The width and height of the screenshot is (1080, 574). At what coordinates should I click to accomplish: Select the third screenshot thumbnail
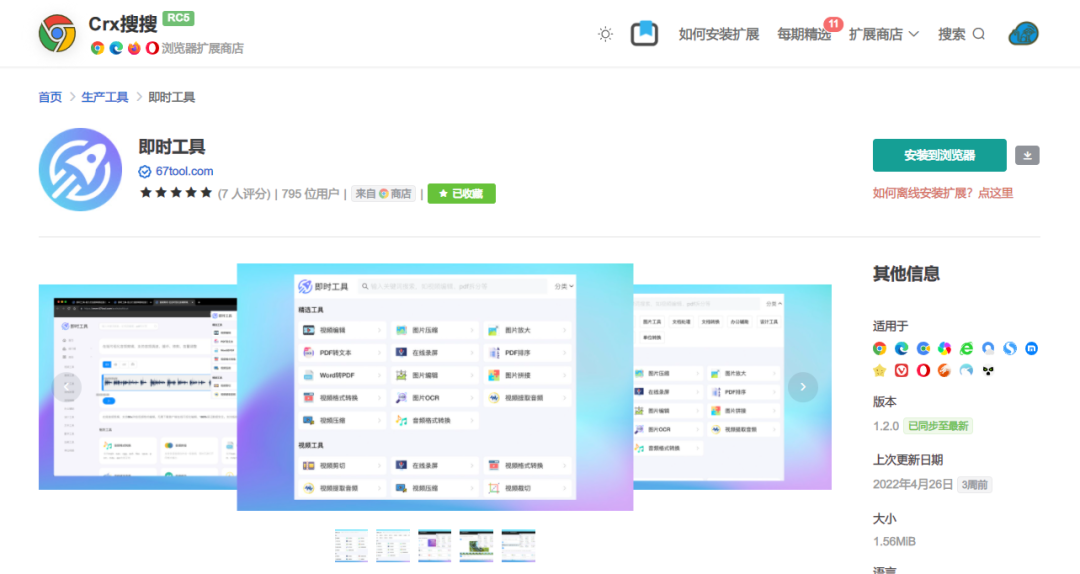click(x=435, y=545)
